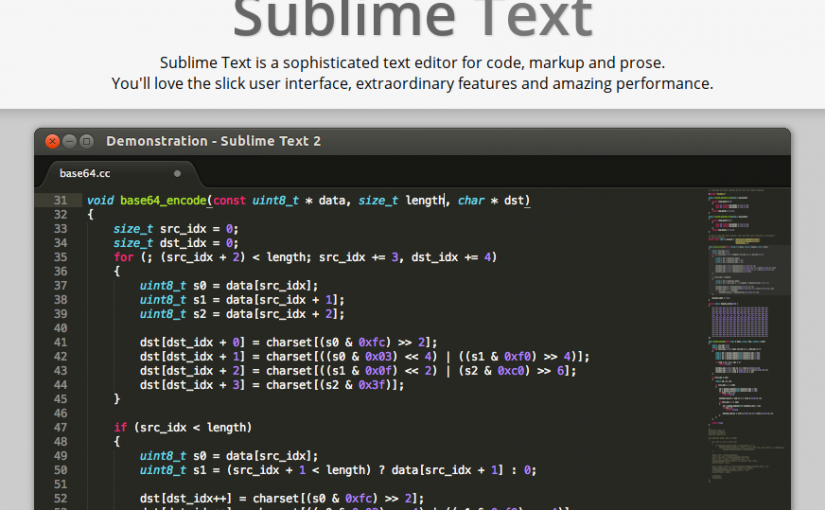This screenshot has width=825, height=510.
Task: Click the red close window button
Action: coord(52,141)
